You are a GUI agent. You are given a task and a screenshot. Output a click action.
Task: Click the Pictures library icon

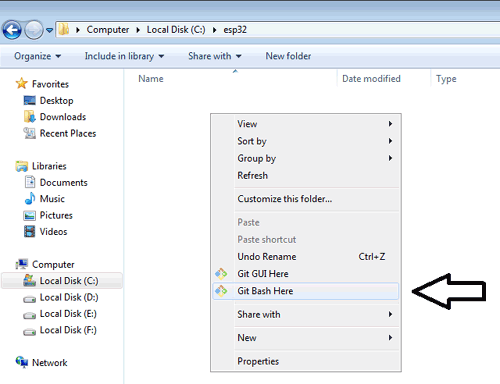30,215
